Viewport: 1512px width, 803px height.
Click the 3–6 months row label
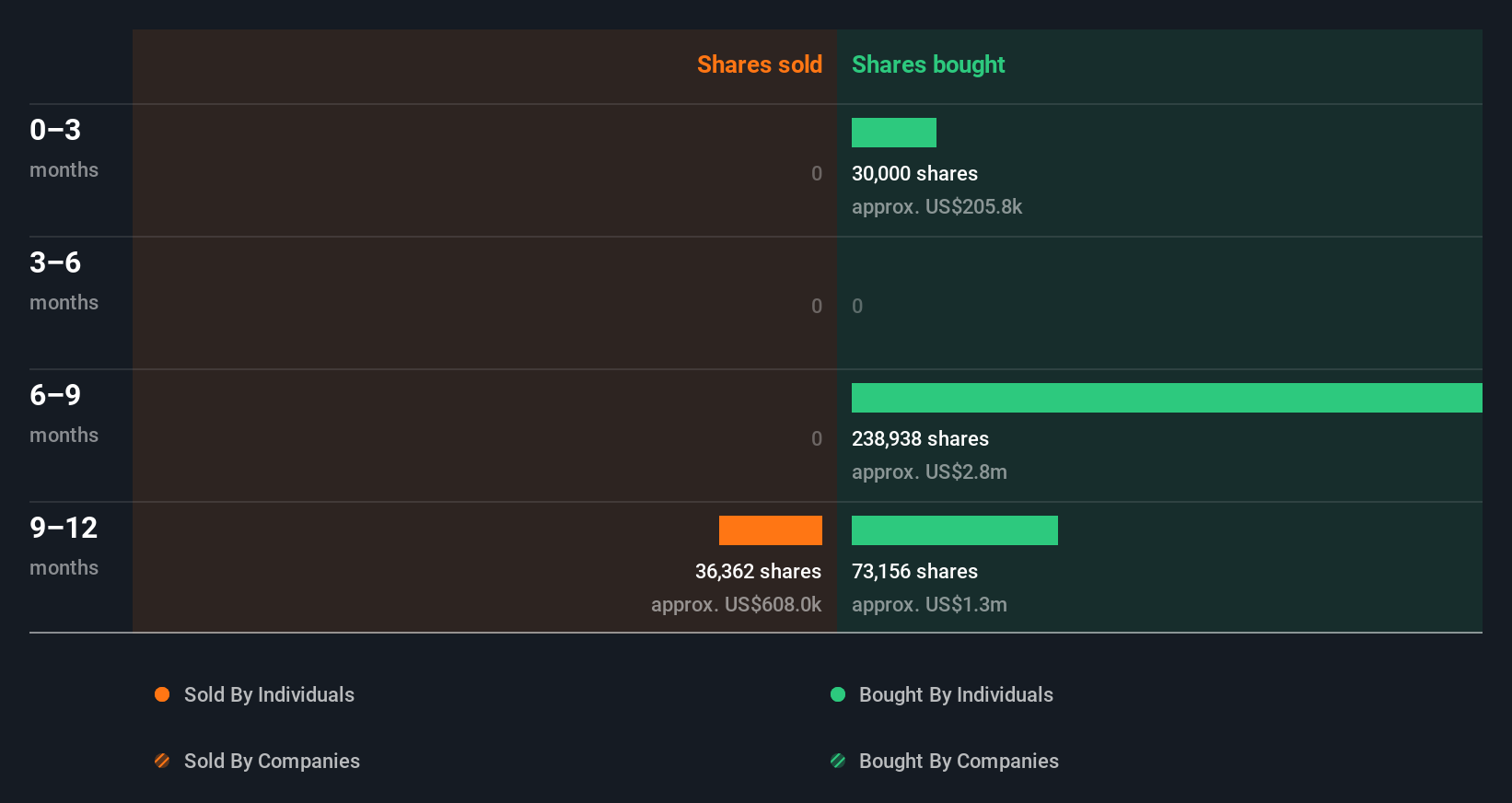tap(64, 281)
